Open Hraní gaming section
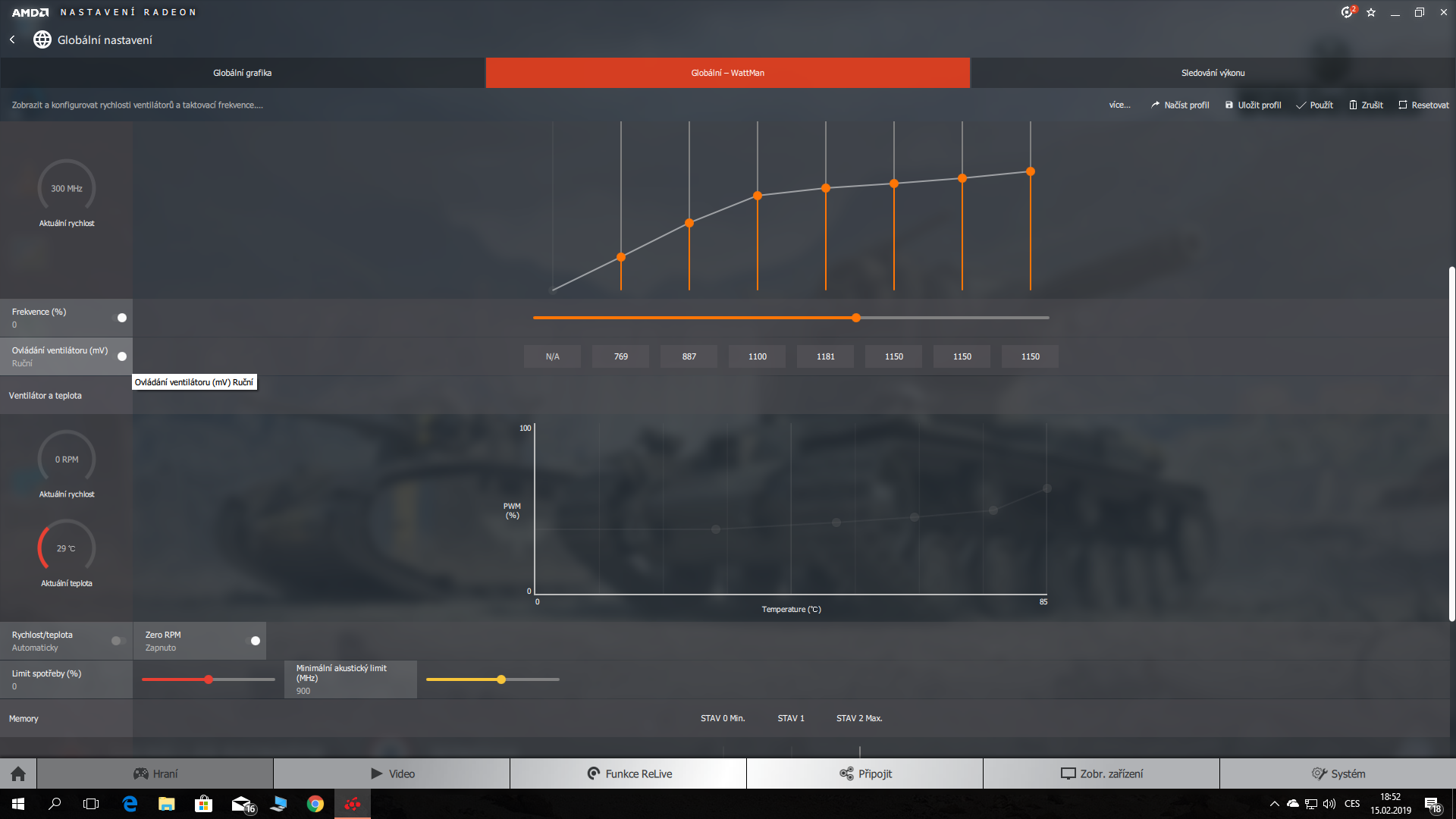The width and height of the screenshot is (1456, 819). click(x=155, y=773)
